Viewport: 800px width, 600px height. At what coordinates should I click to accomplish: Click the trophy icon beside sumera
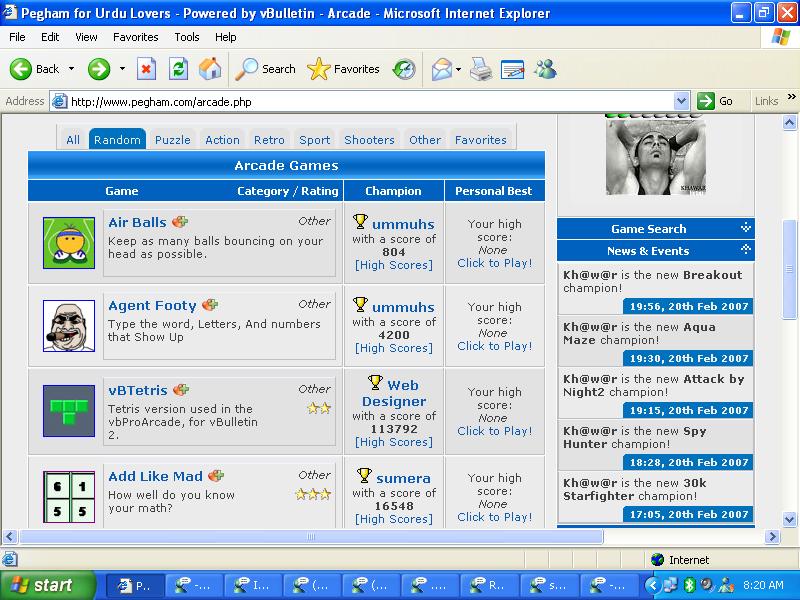pyautogui.click(x=364, y=476)
